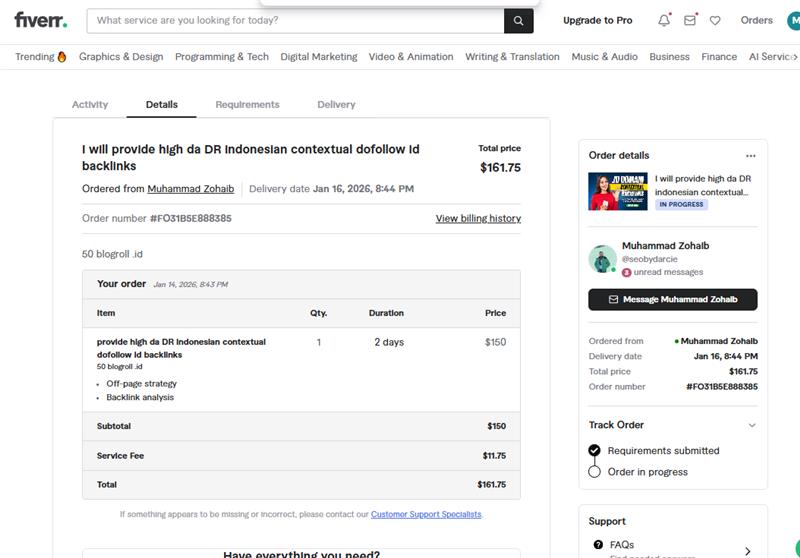Click Requirements submitted checkmark
This screenshot has width=800, height=558.
(x=595, y=451)
